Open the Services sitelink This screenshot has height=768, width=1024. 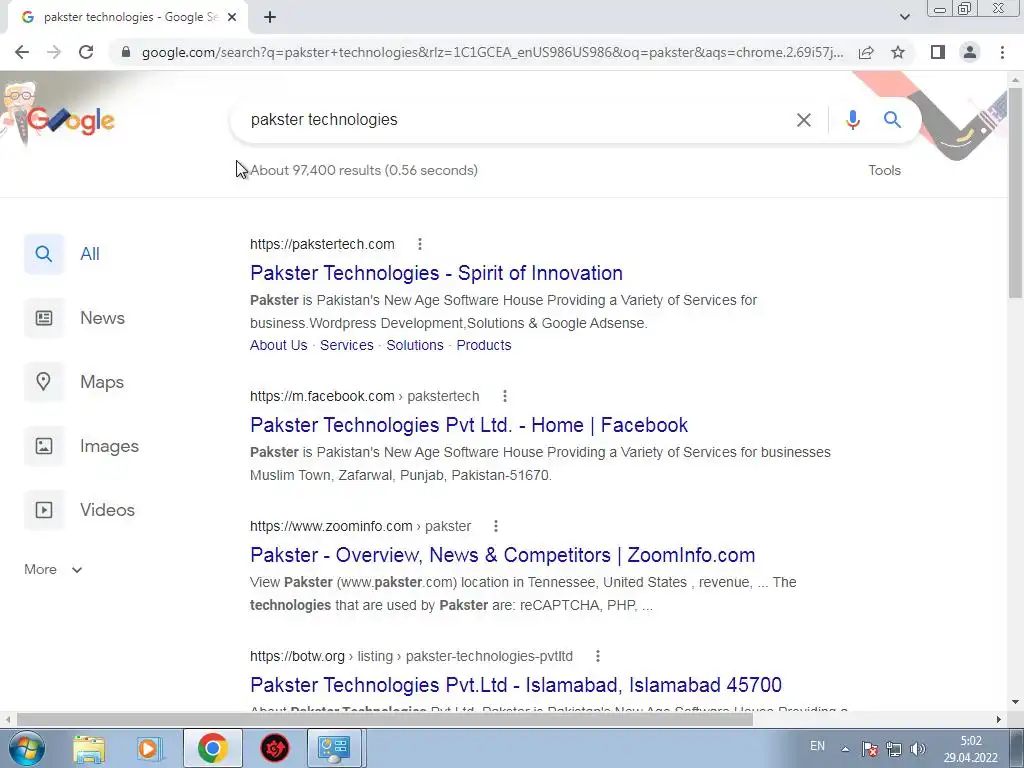[347, 345]
